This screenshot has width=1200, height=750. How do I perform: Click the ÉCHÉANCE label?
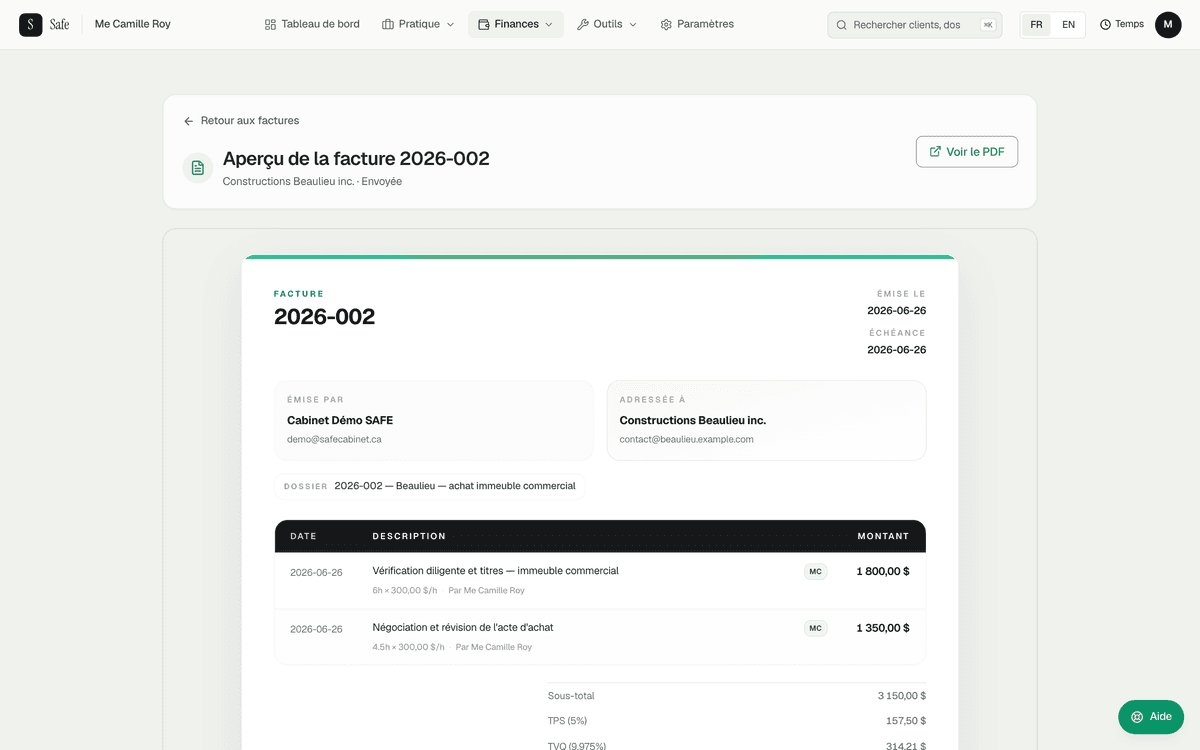coord(897,333)
